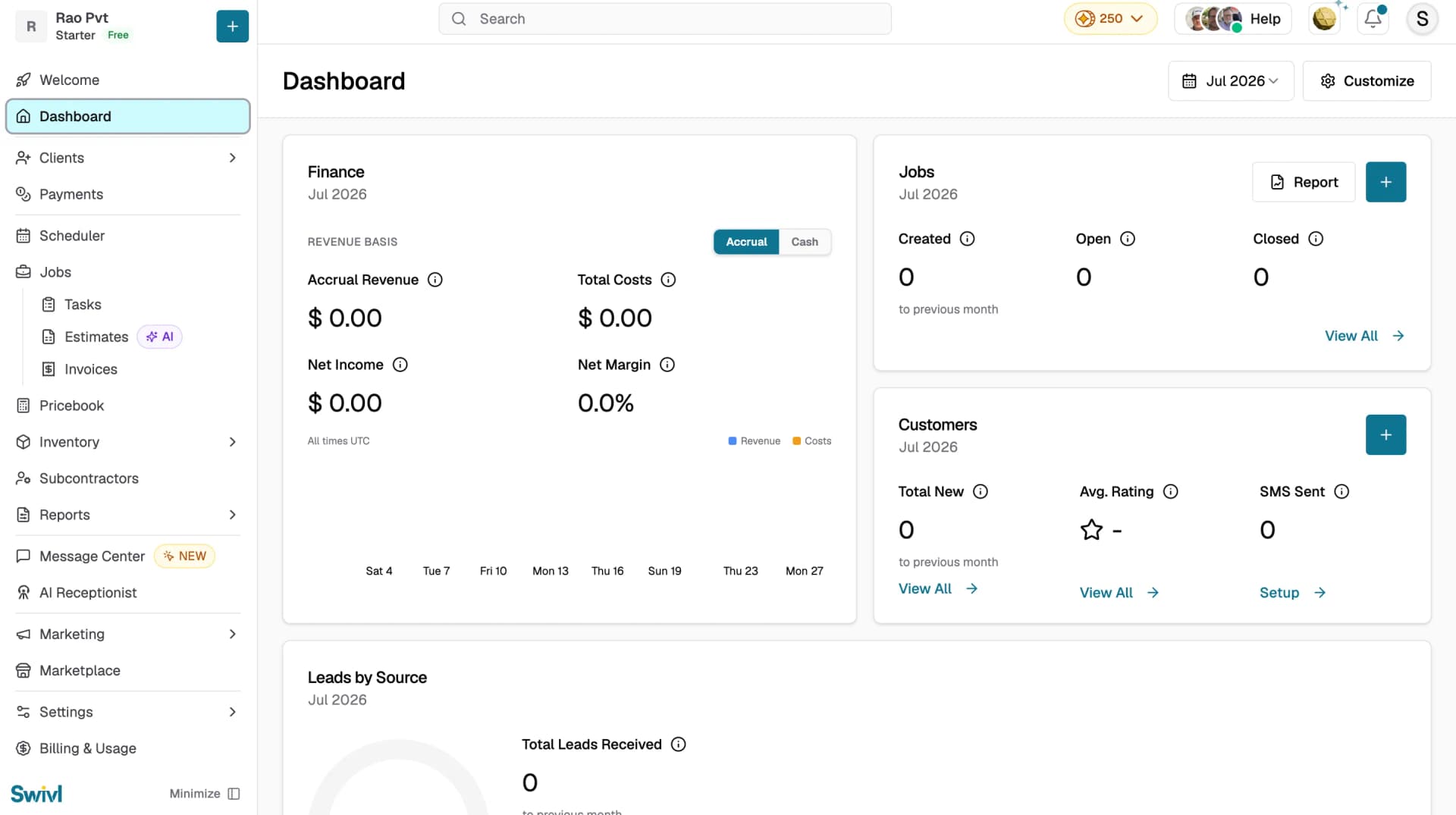Open the Marketplace

click(127, 670)
